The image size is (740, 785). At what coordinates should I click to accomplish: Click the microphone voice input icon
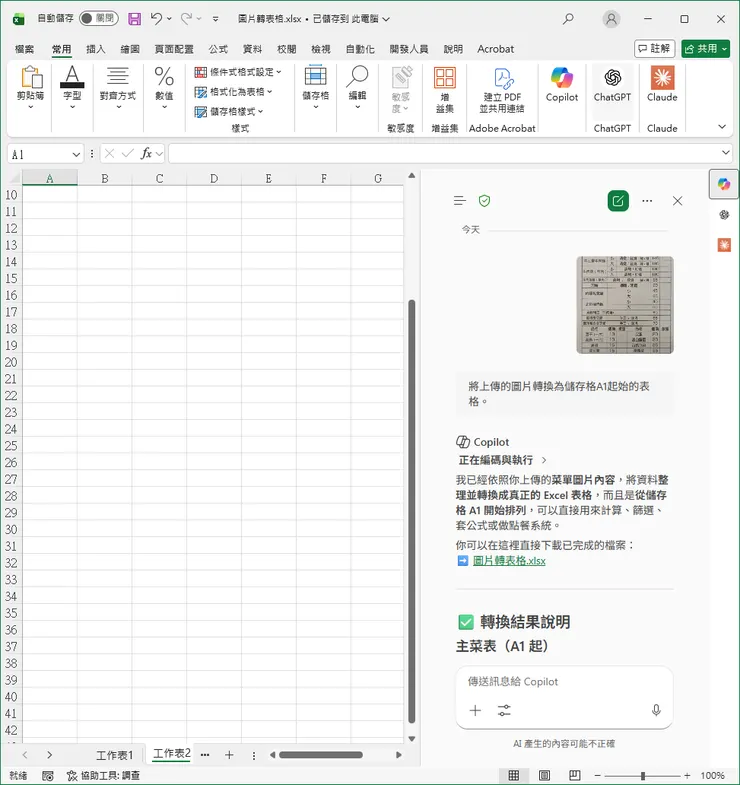[x=656, y=710]
